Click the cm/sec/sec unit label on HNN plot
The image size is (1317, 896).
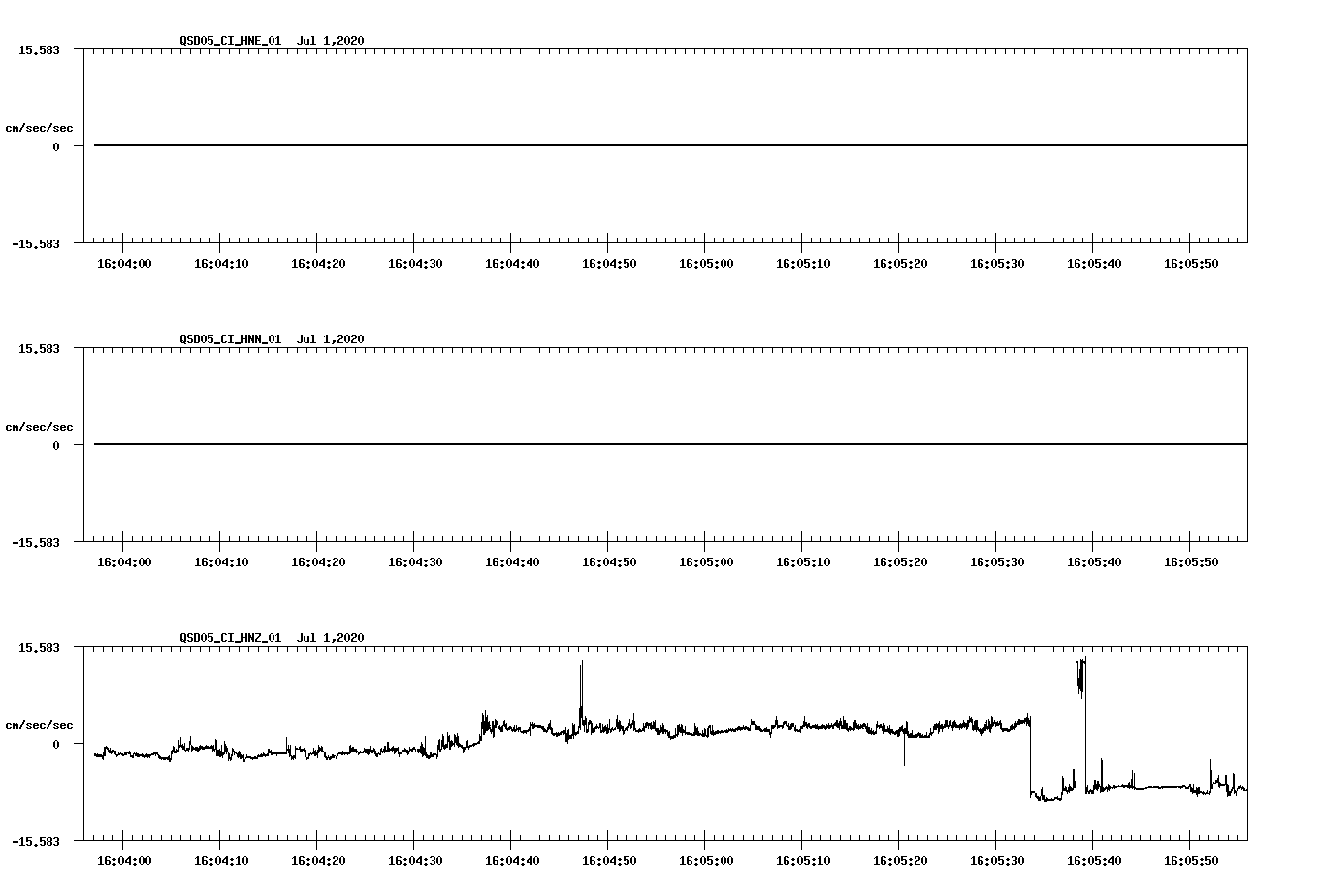coord(39,427)
